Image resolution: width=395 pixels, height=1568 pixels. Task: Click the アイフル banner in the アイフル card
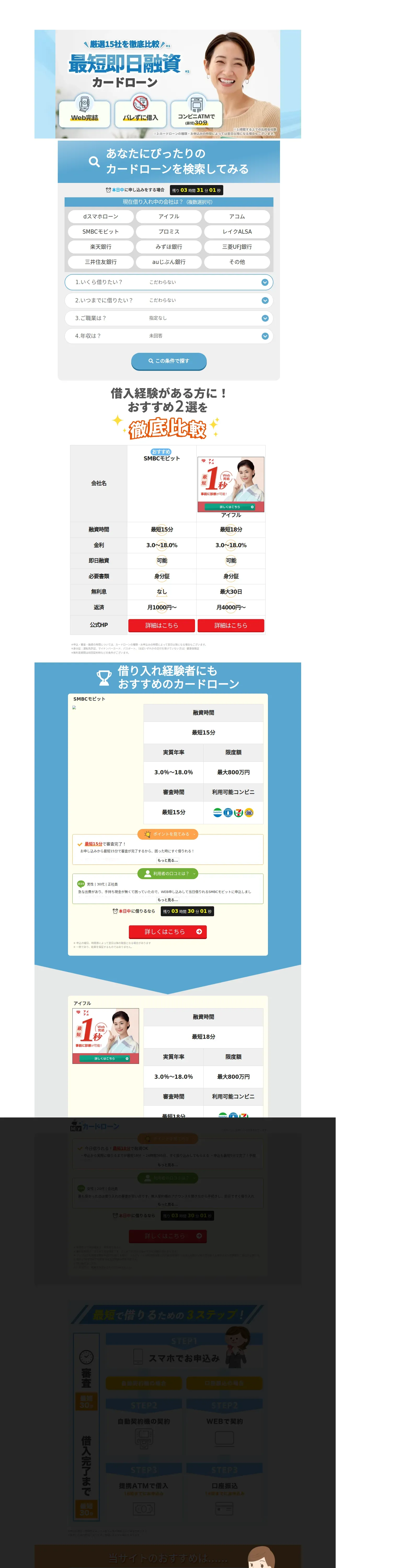[105, 1036]
